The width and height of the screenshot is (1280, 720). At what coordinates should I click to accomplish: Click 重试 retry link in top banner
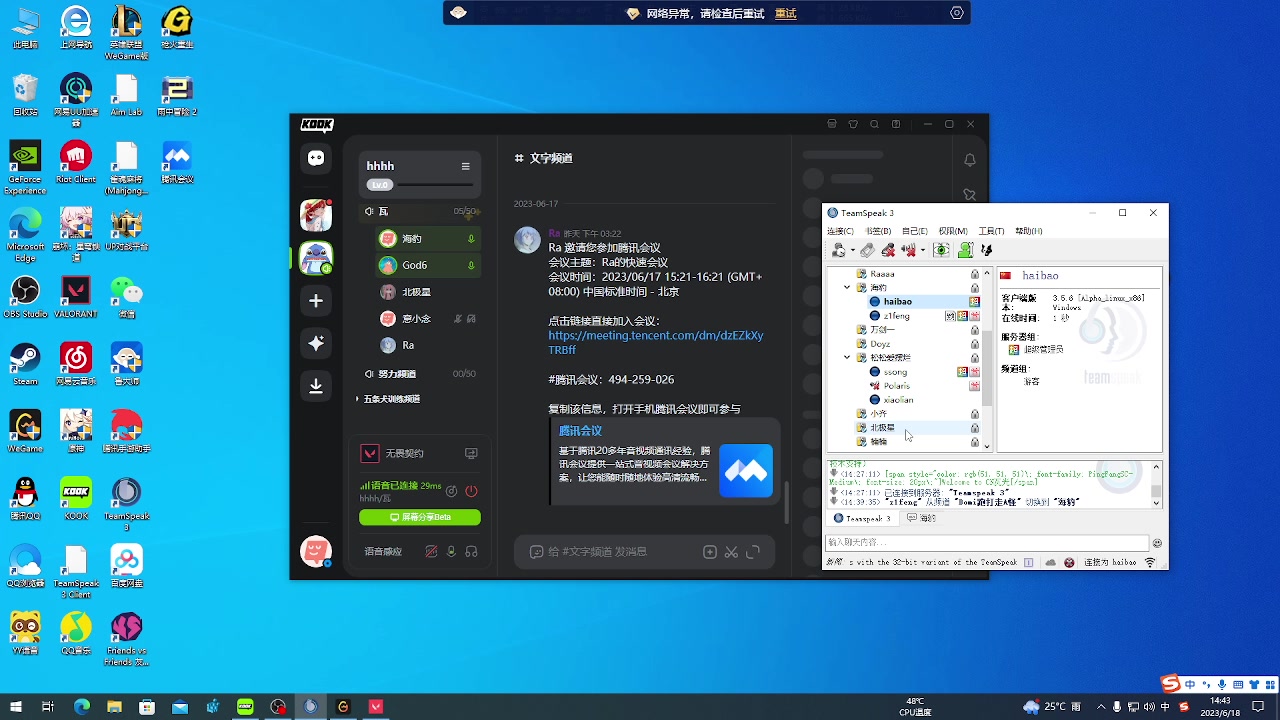point(785,13)
